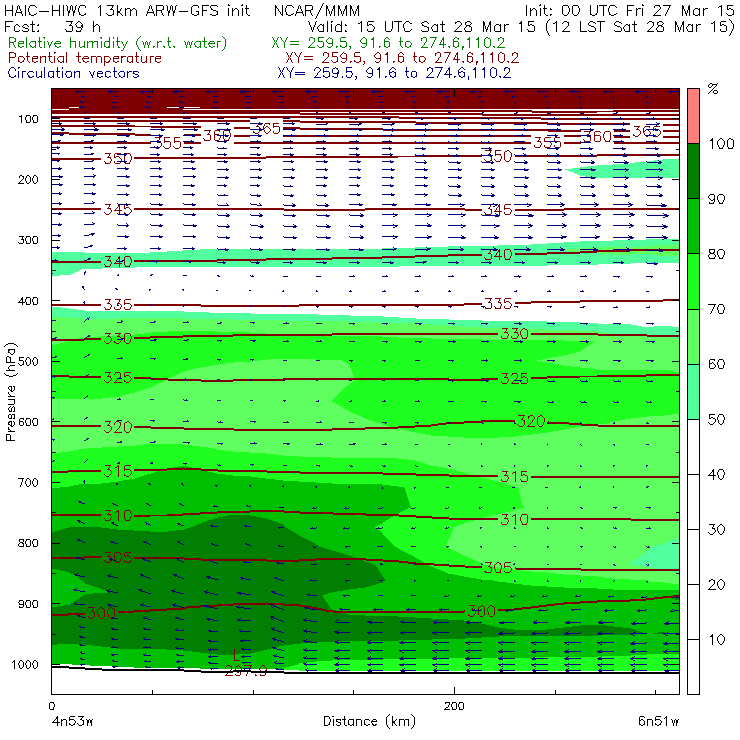
Task: Click the '297.9' minimum value label
Action: tap(246, 670)
